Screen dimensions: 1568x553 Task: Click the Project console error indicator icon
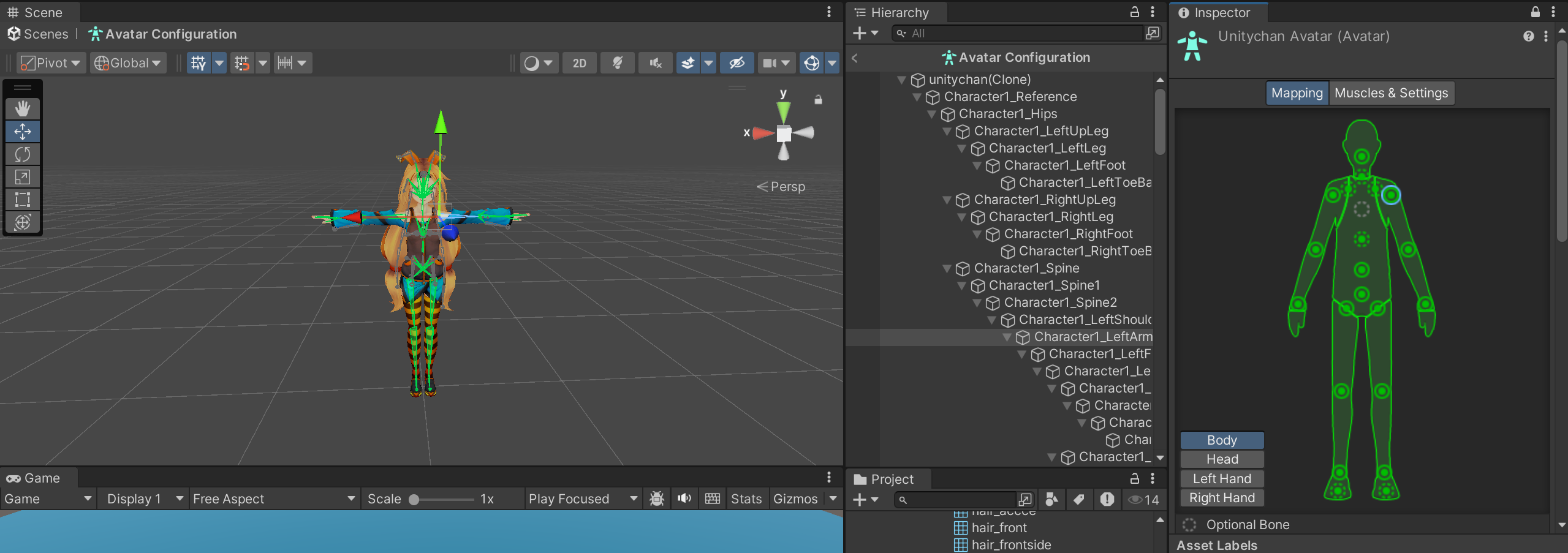pyautogui.click(x=1107, y=499)
